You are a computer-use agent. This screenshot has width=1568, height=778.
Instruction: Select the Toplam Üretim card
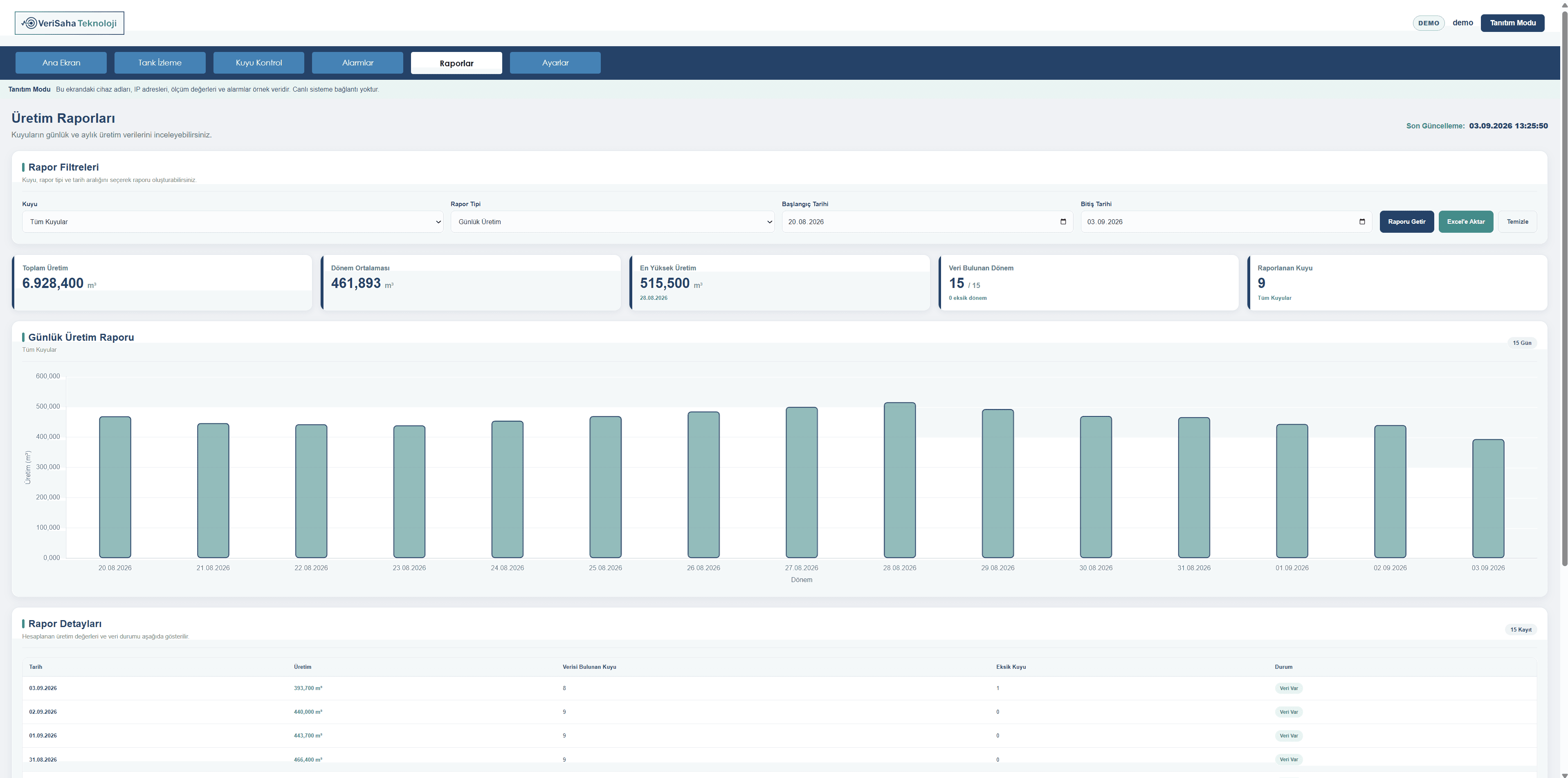162,283
